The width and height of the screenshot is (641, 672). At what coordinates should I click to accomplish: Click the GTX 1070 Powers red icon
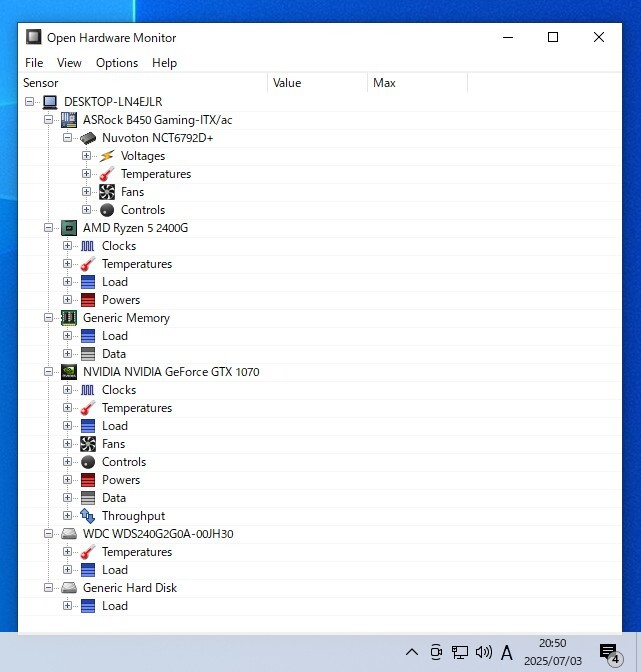(x=88, y=480)
